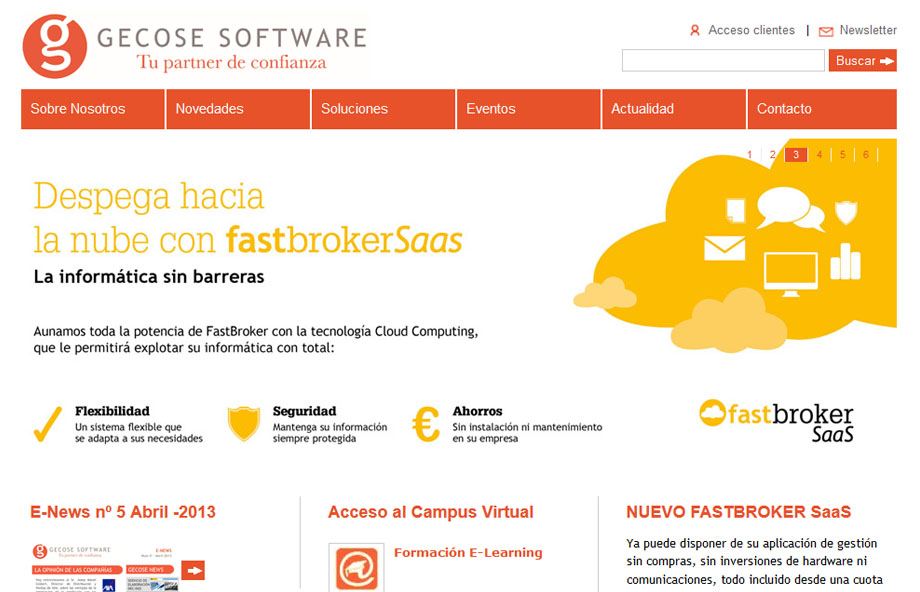920x592 pixels.
Task: Switch to slide 4 of the banner
Action: tap(819, 155)
